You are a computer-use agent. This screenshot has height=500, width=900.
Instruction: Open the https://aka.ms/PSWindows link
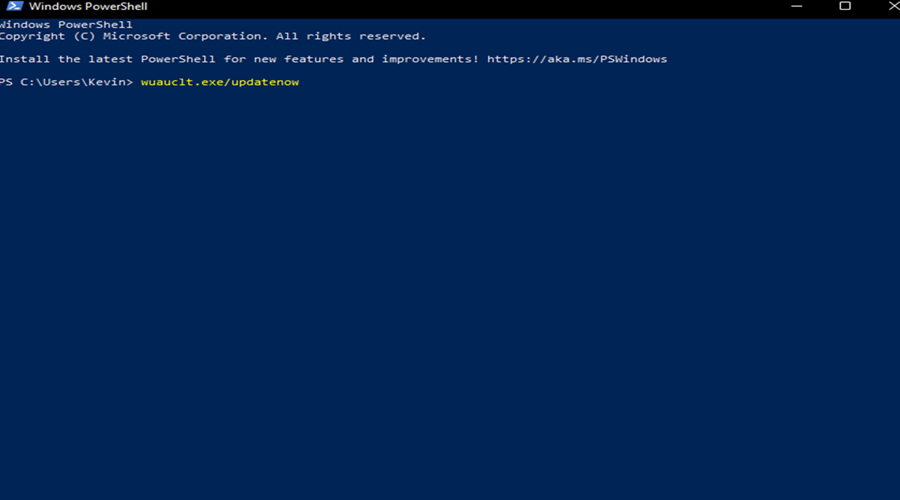(x=577, y=59)
